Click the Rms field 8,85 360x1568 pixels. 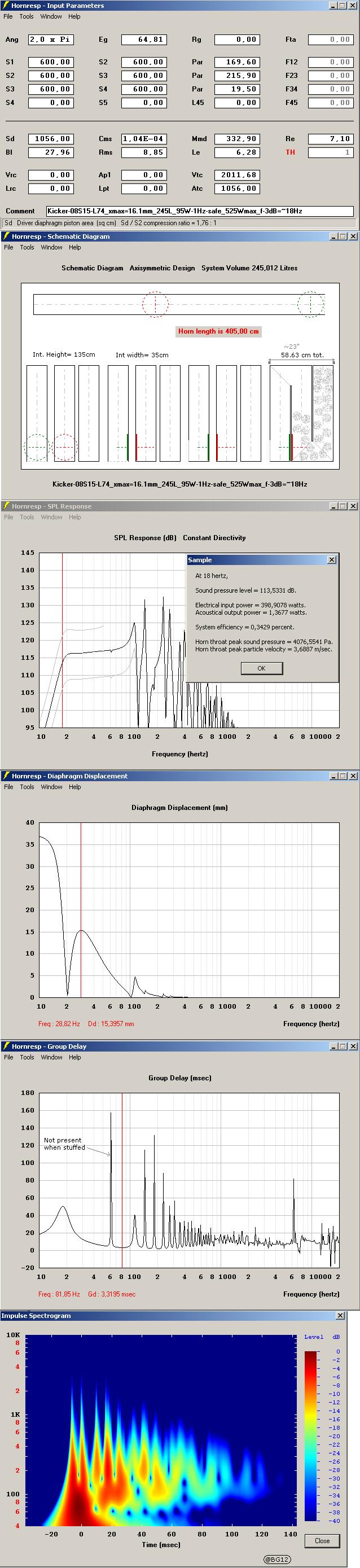click(143, 152)
